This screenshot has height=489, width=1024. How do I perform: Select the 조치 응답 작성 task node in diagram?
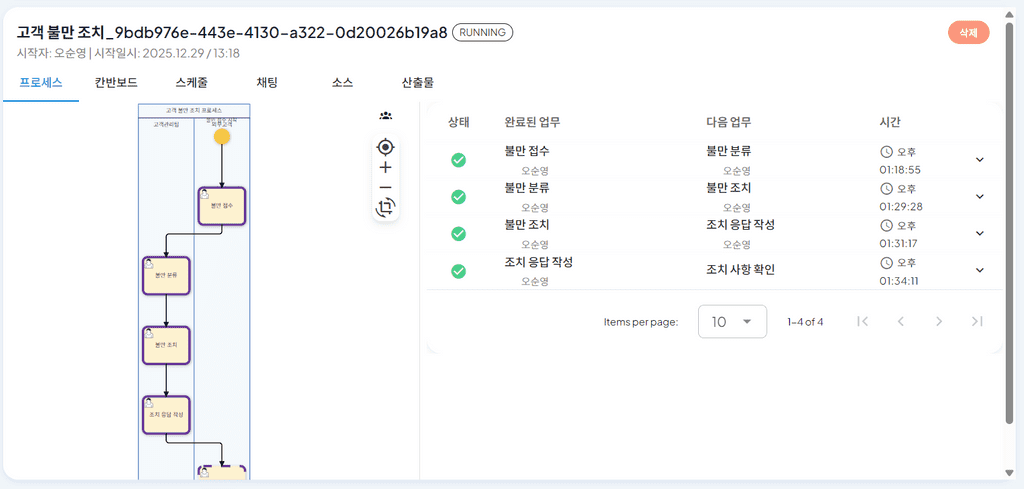pyautogui.click(x=166, y=415)
